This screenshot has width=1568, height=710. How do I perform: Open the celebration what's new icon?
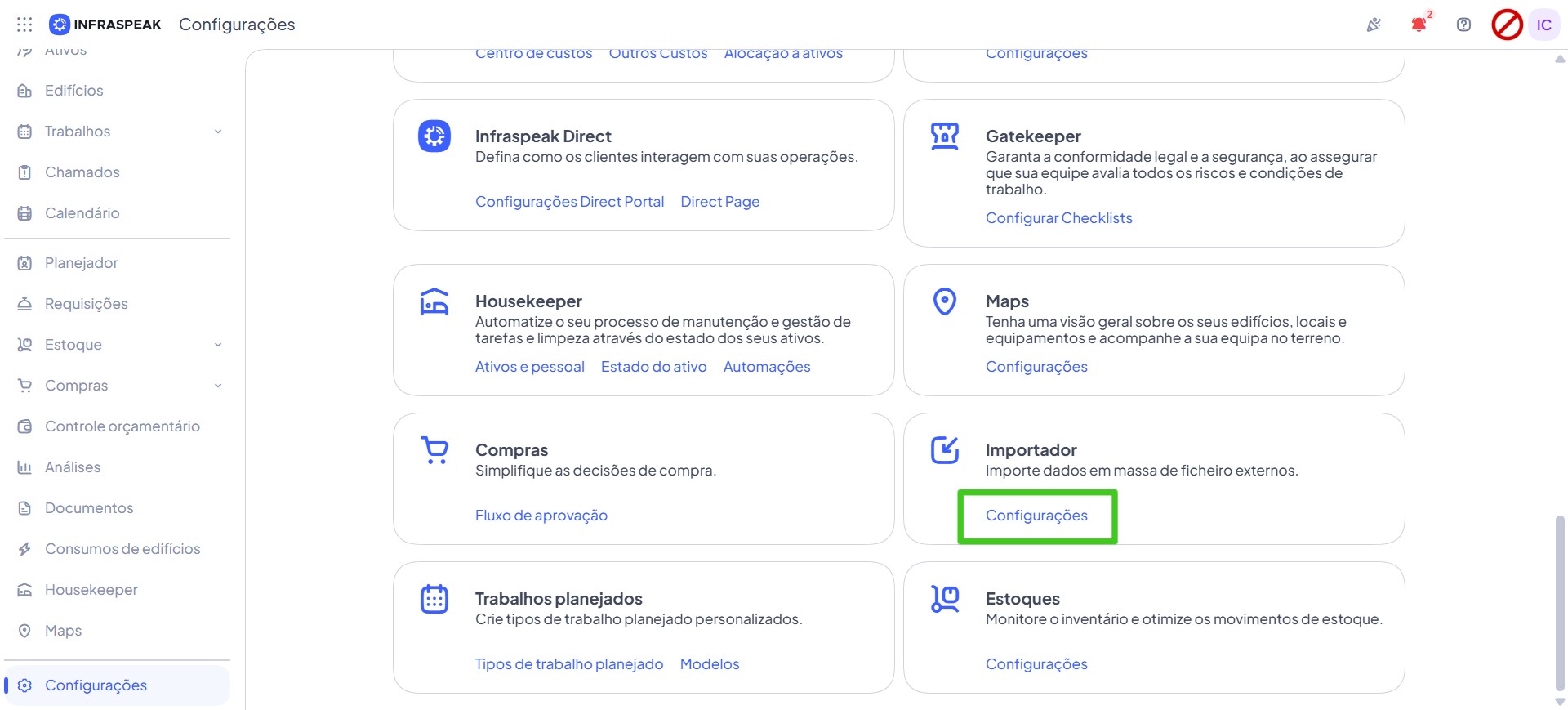pos(1374,25)
